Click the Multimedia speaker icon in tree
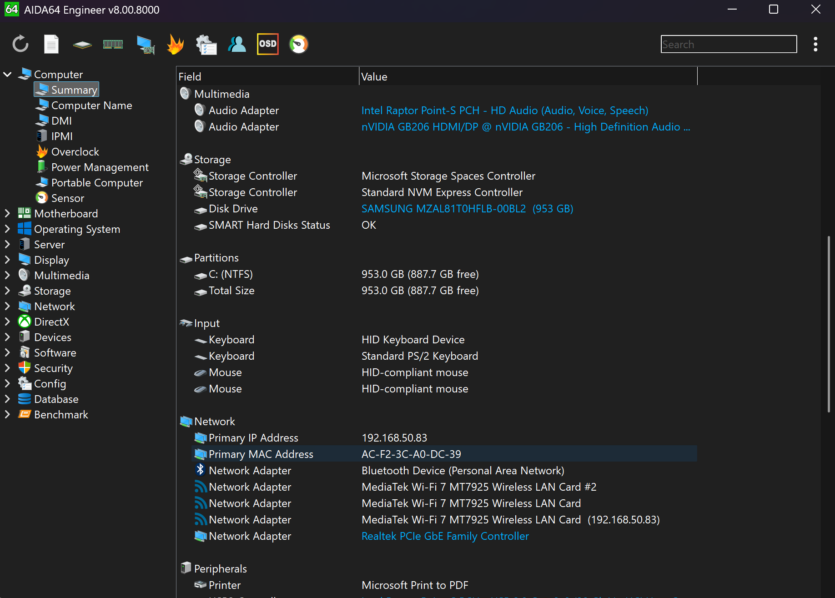 (24, 275)
